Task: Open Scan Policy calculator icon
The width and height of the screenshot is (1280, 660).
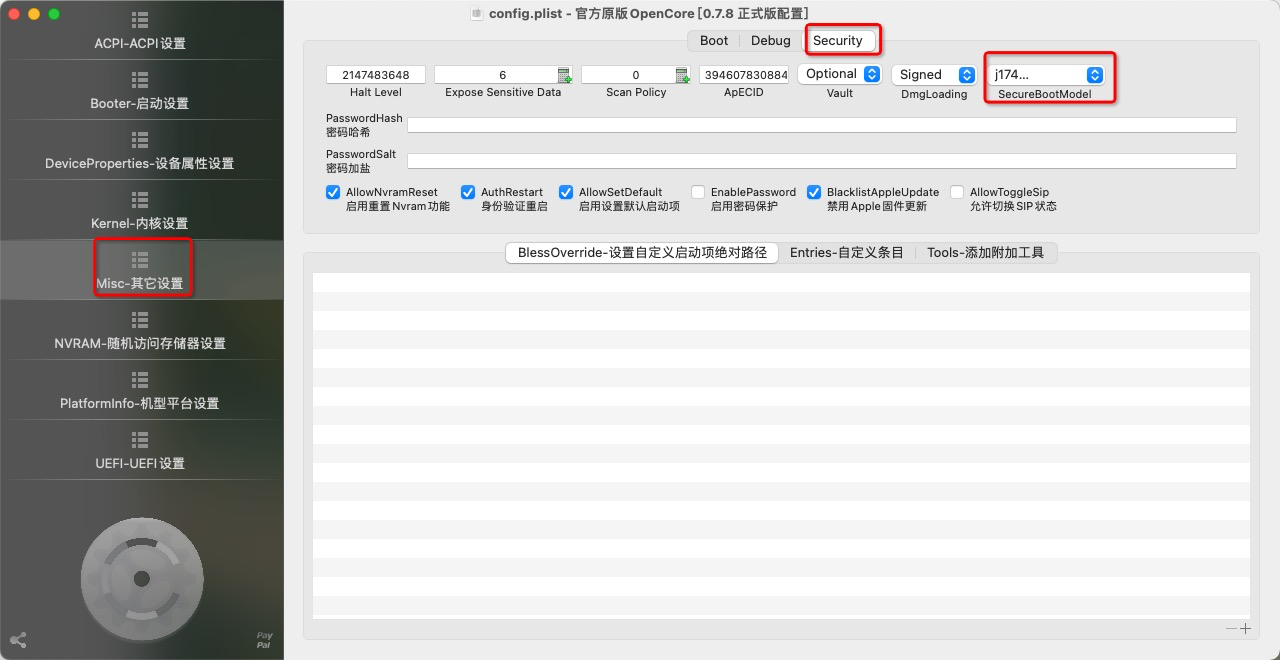Action: pyautogui.click(x=683, y=75)
